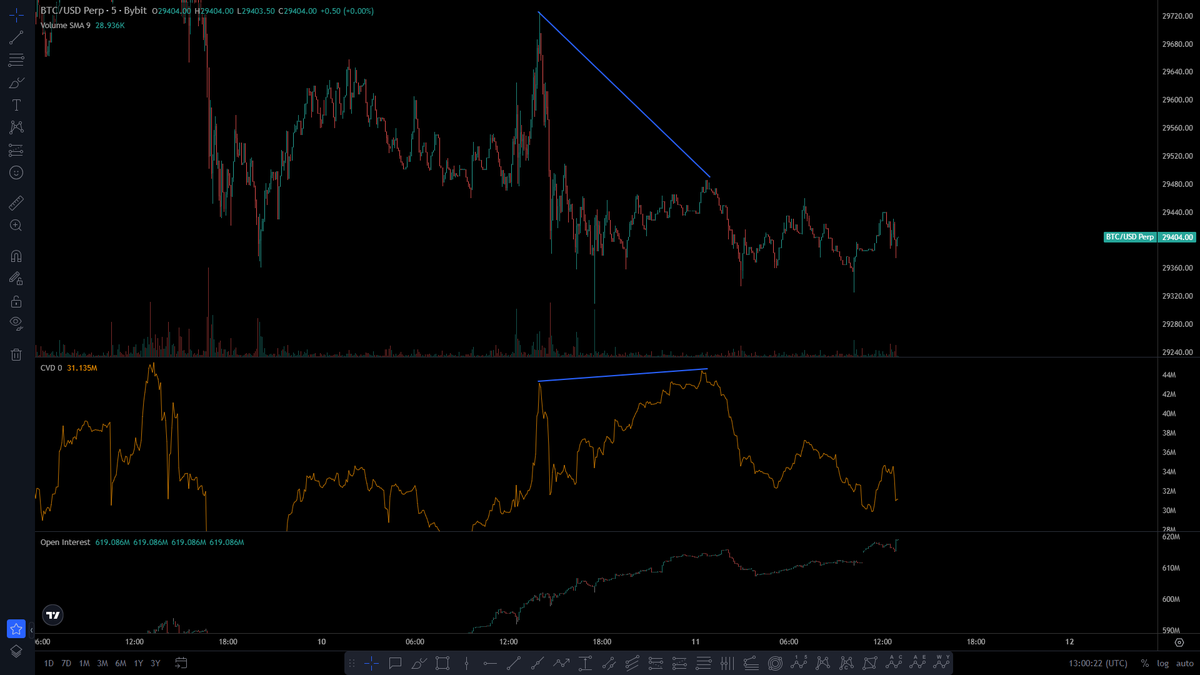Open the Fibonacci/gann tools in left sidebar

[16, 60]
